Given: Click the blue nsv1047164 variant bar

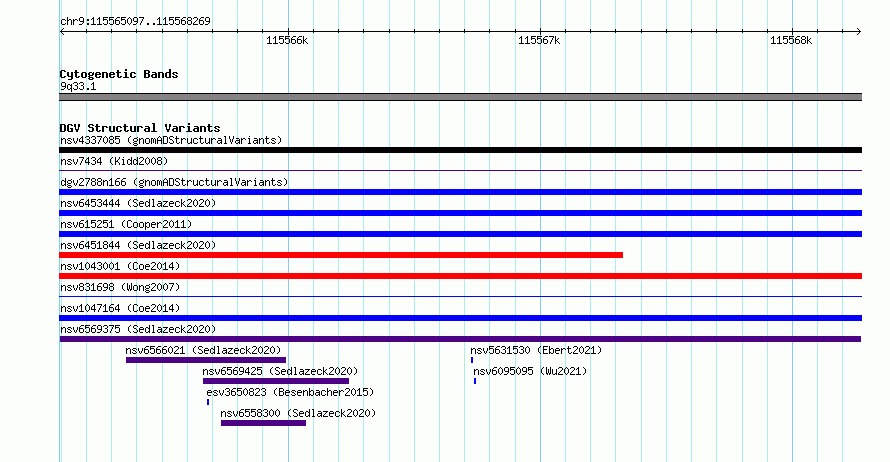Looking at the screenshot, I should [x=460, y=318].
